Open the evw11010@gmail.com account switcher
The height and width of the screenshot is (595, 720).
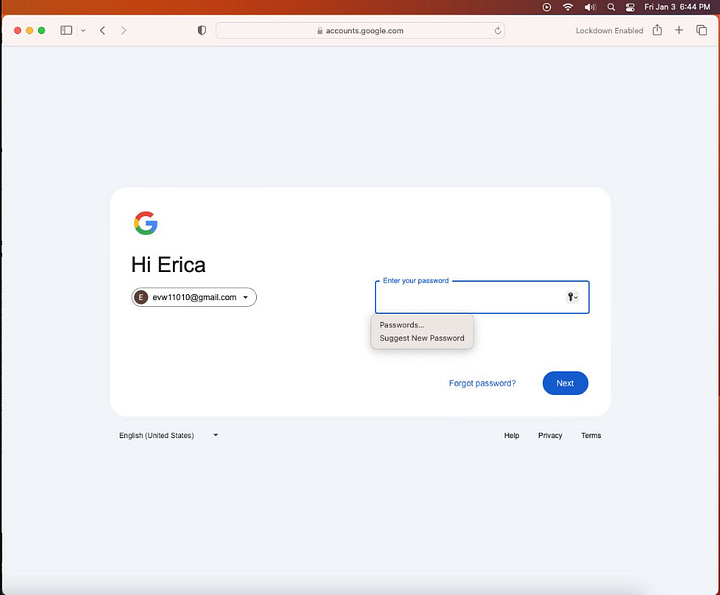coord(194,297)
